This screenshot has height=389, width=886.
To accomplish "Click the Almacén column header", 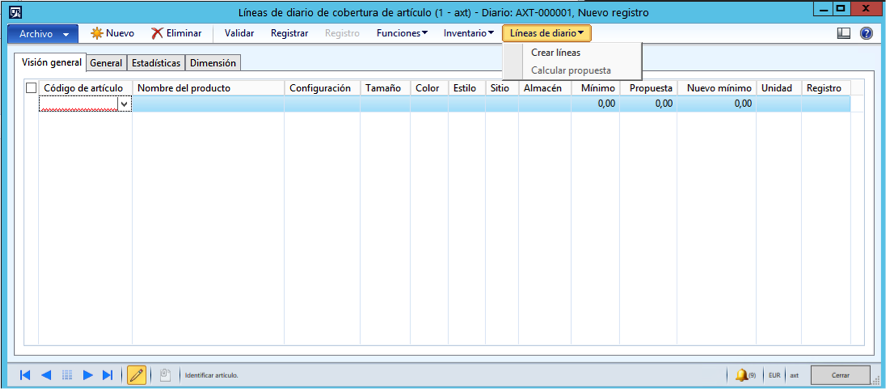I will tap(545, 88).
